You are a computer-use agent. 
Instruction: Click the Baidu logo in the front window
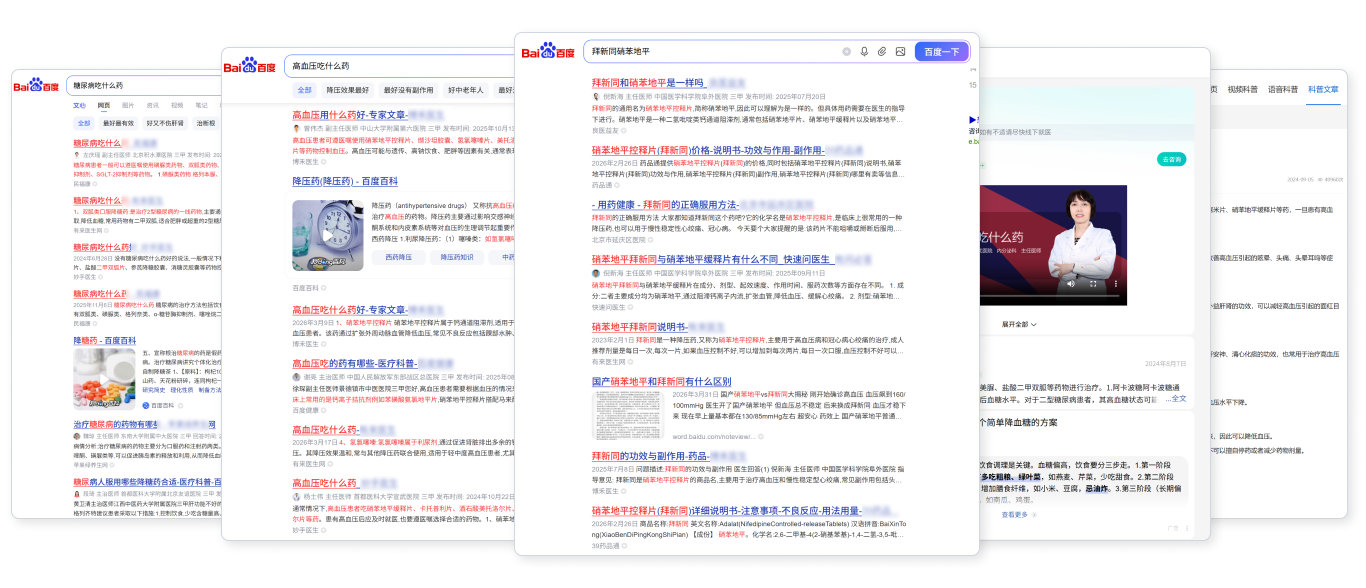click(549, 51)
